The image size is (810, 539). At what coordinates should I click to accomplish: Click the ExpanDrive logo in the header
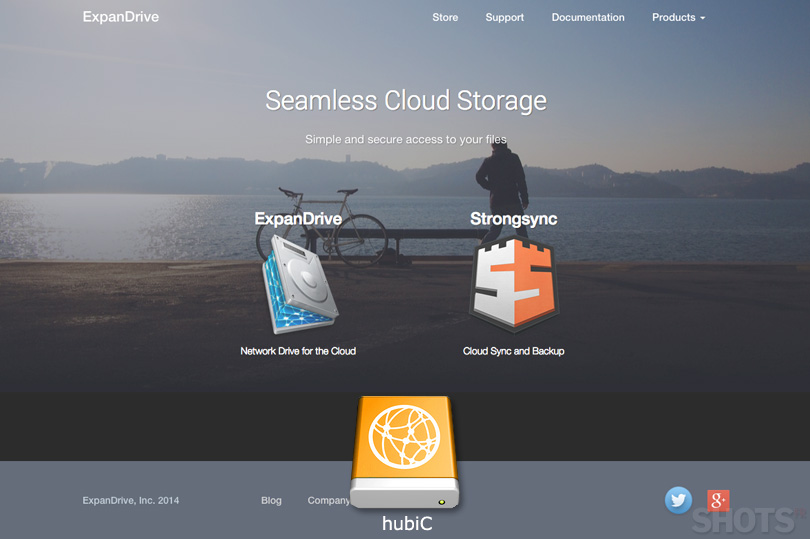coord(121,17)
